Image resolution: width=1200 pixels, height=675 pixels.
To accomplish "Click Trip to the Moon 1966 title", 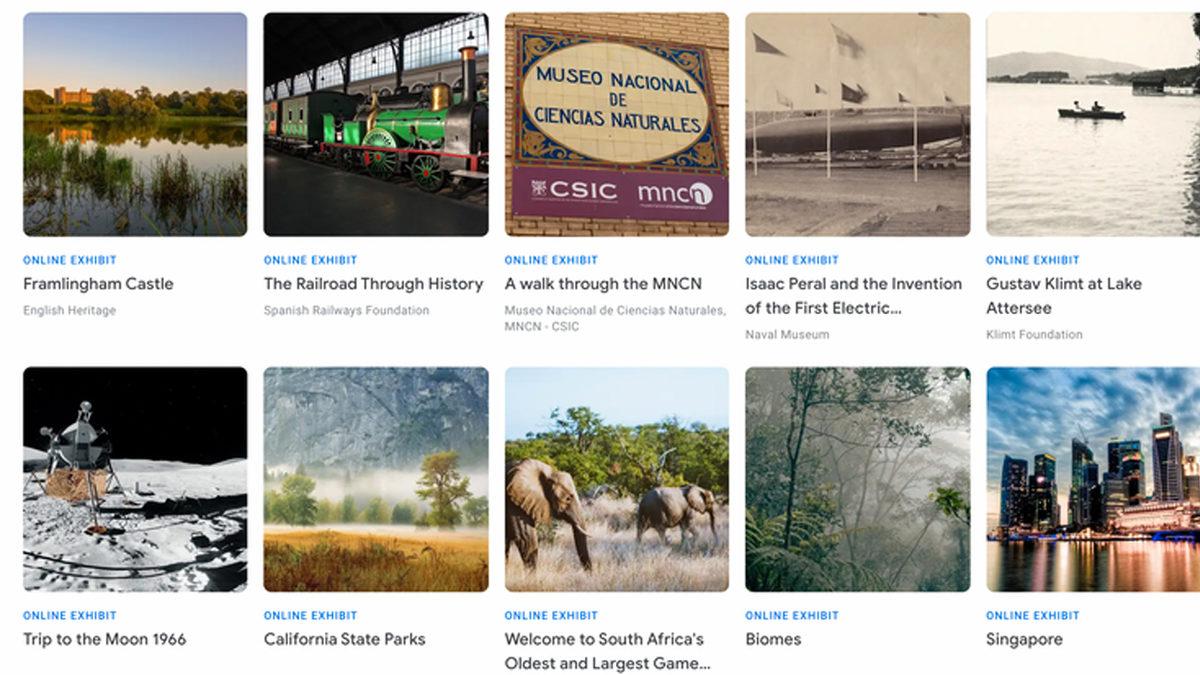I will 105,639.
